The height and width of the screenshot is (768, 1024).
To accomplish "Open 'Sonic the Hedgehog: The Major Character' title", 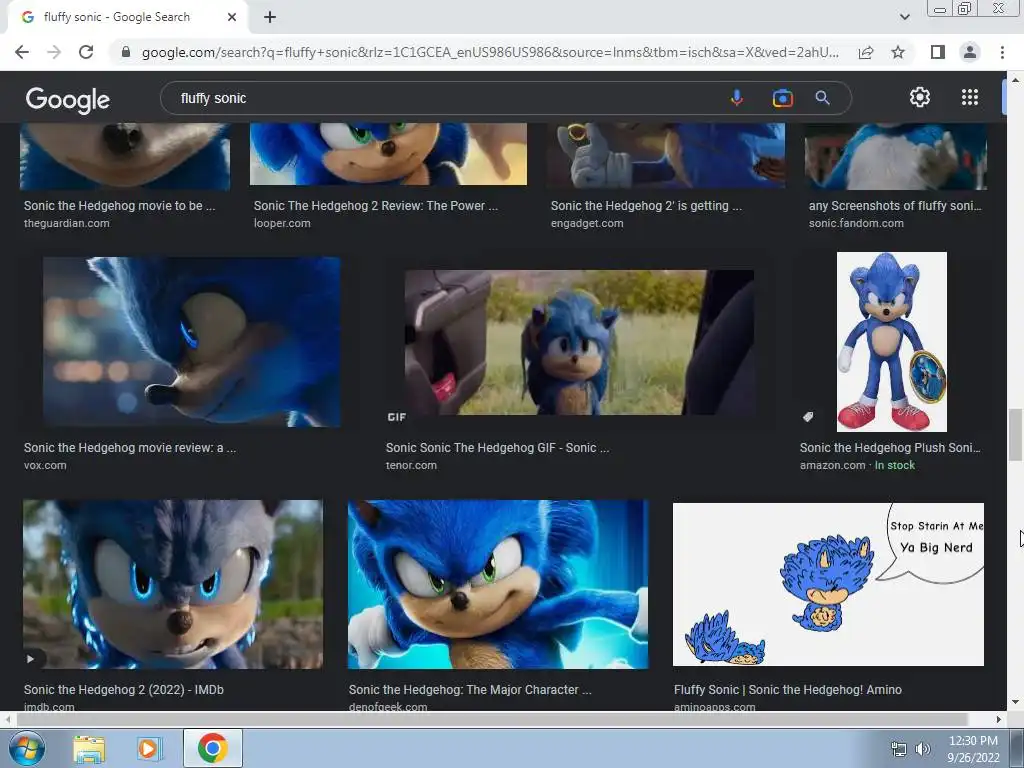I will coord(470,690).
